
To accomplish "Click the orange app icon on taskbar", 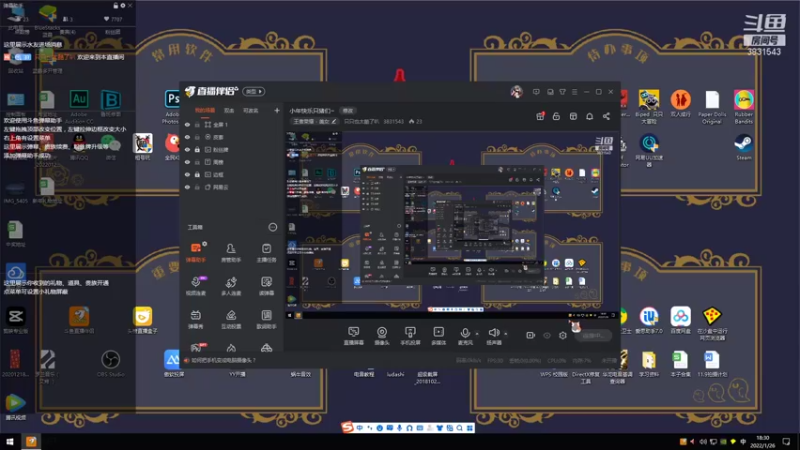I will tap(31, 441).
